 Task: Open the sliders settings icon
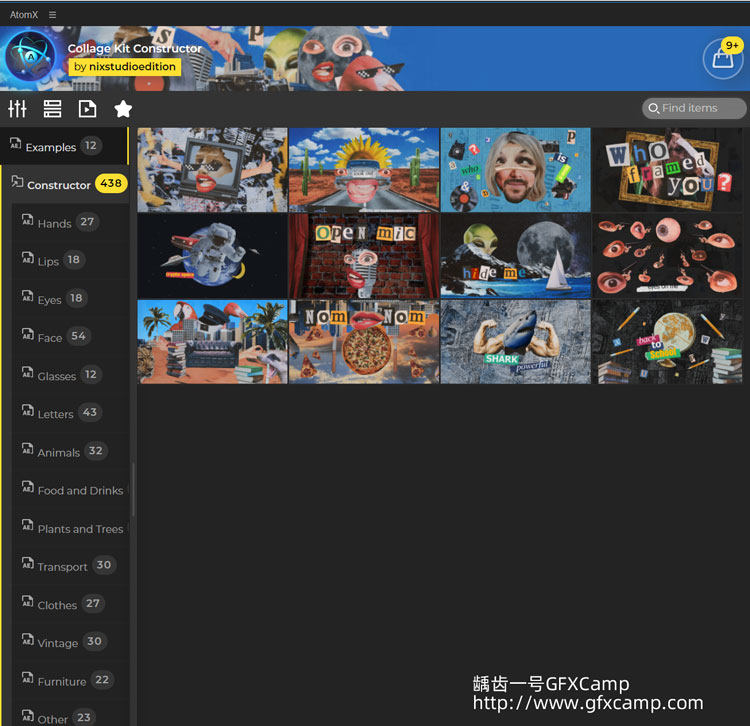(17, 109)
